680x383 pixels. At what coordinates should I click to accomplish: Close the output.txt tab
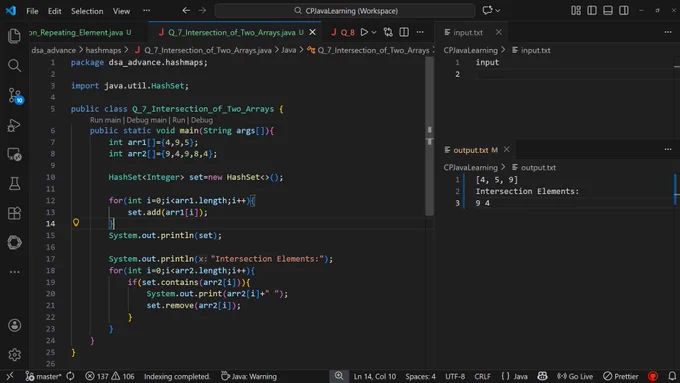pos(507,149)
